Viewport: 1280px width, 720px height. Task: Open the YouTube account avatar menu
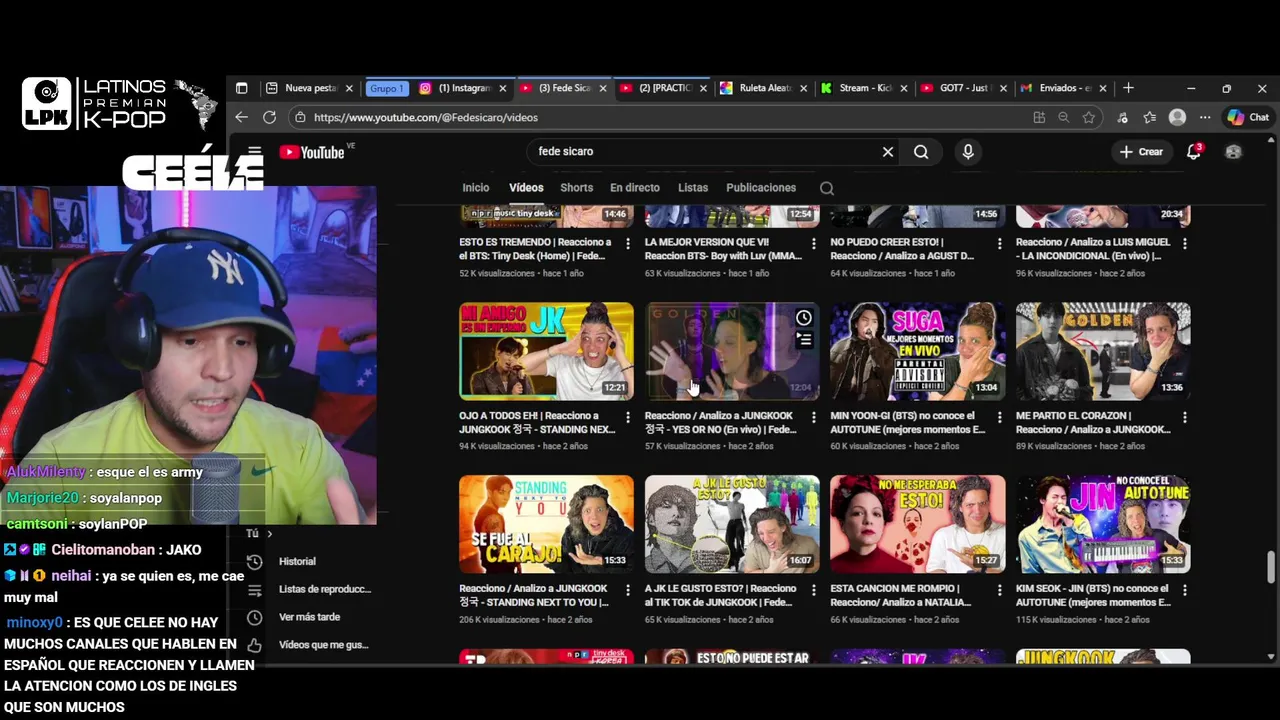[1233, 152]
